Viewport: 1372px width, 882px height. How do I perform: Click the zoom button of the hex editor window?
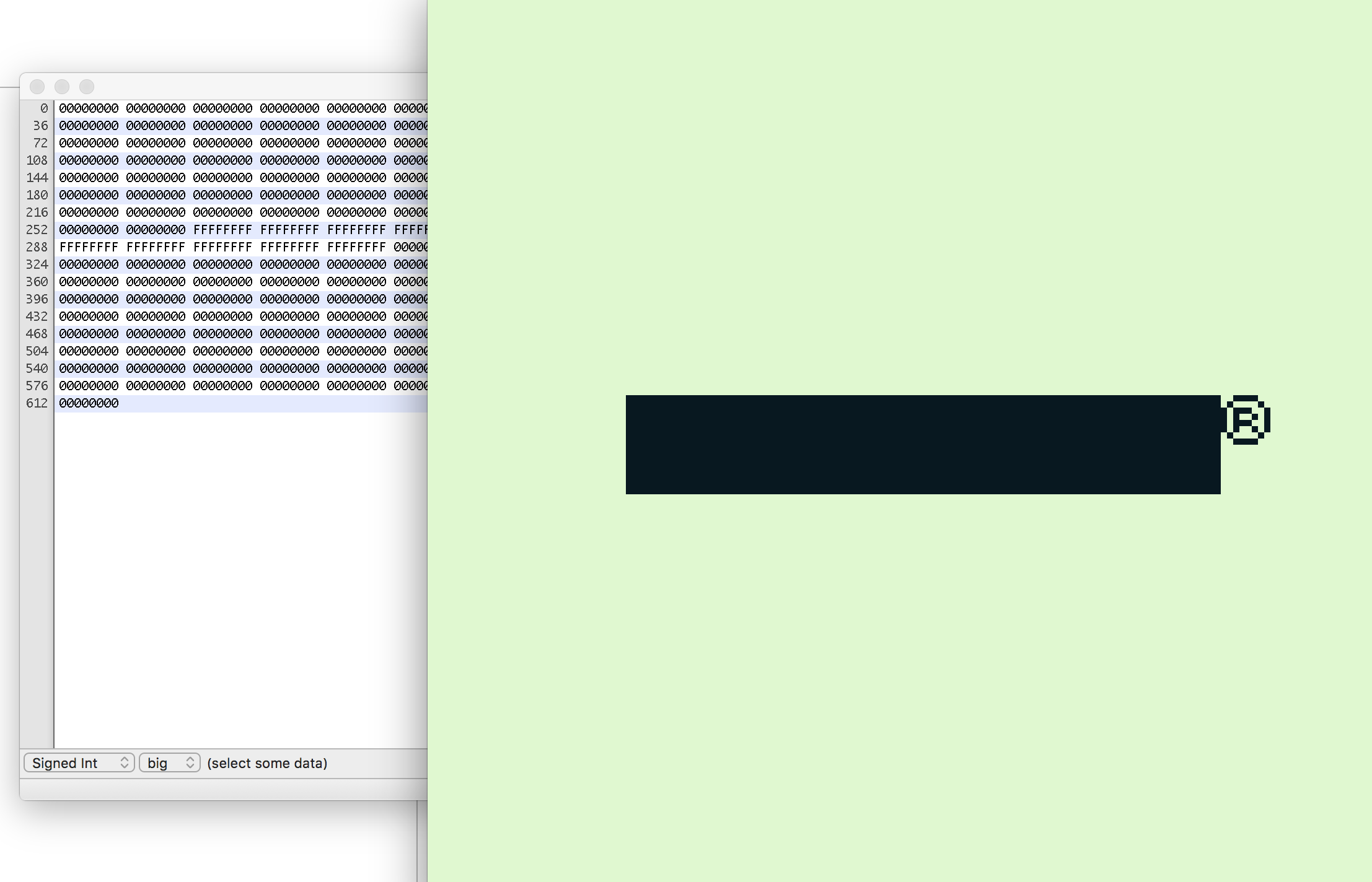[x=87, y=87]
